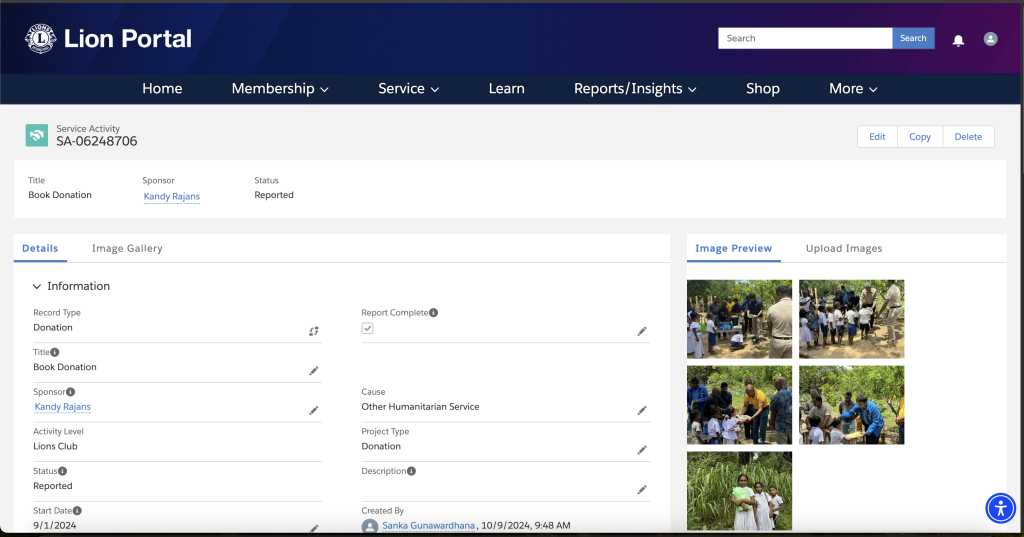The width and height of the screenshot is (1024, 537).
Task: Edit Report Complete pencil icon
Action: [642, 331]
